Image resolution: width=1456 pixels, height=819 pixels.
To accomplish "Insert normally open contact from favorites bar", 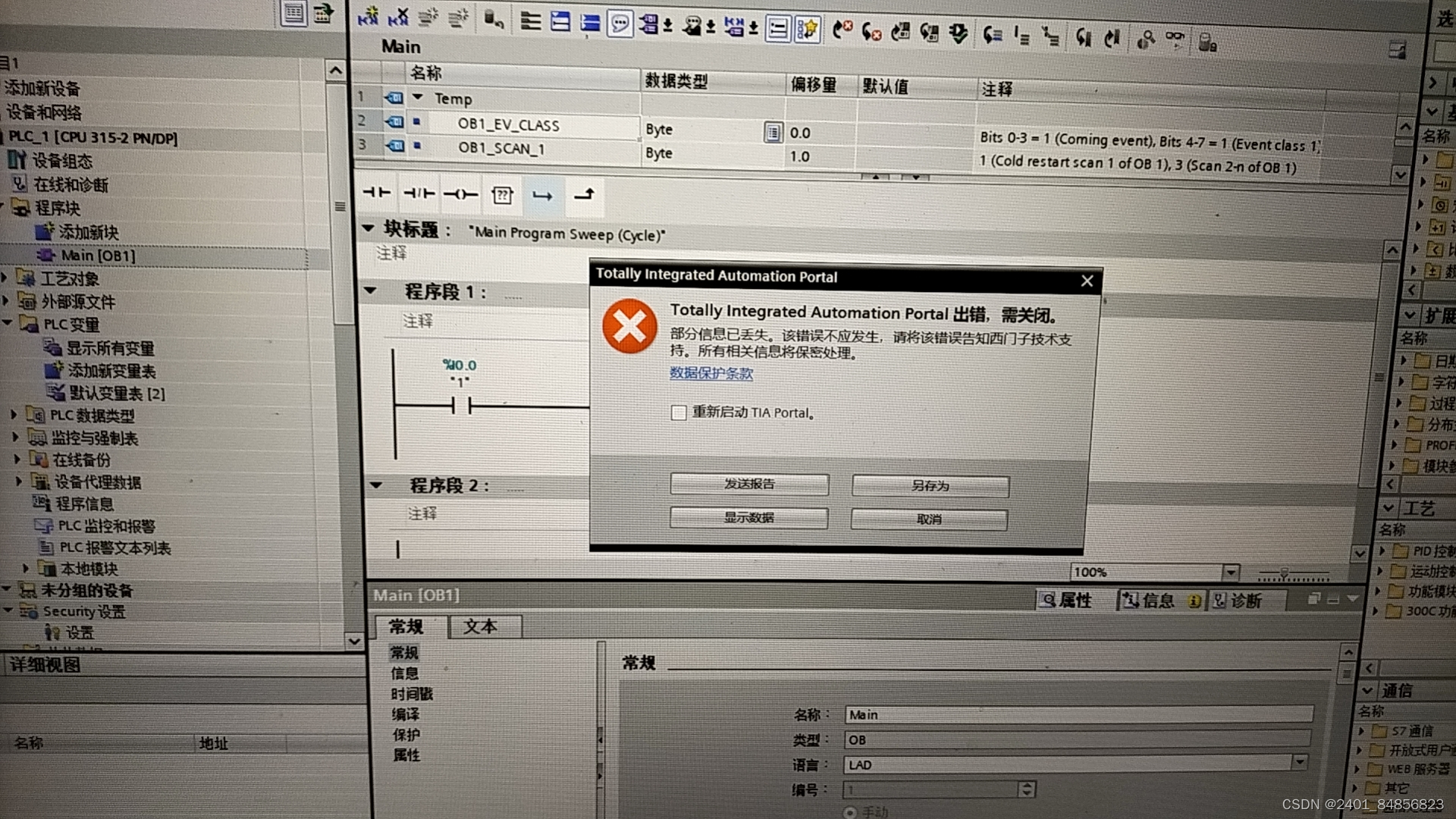I will tap(376, 194).
